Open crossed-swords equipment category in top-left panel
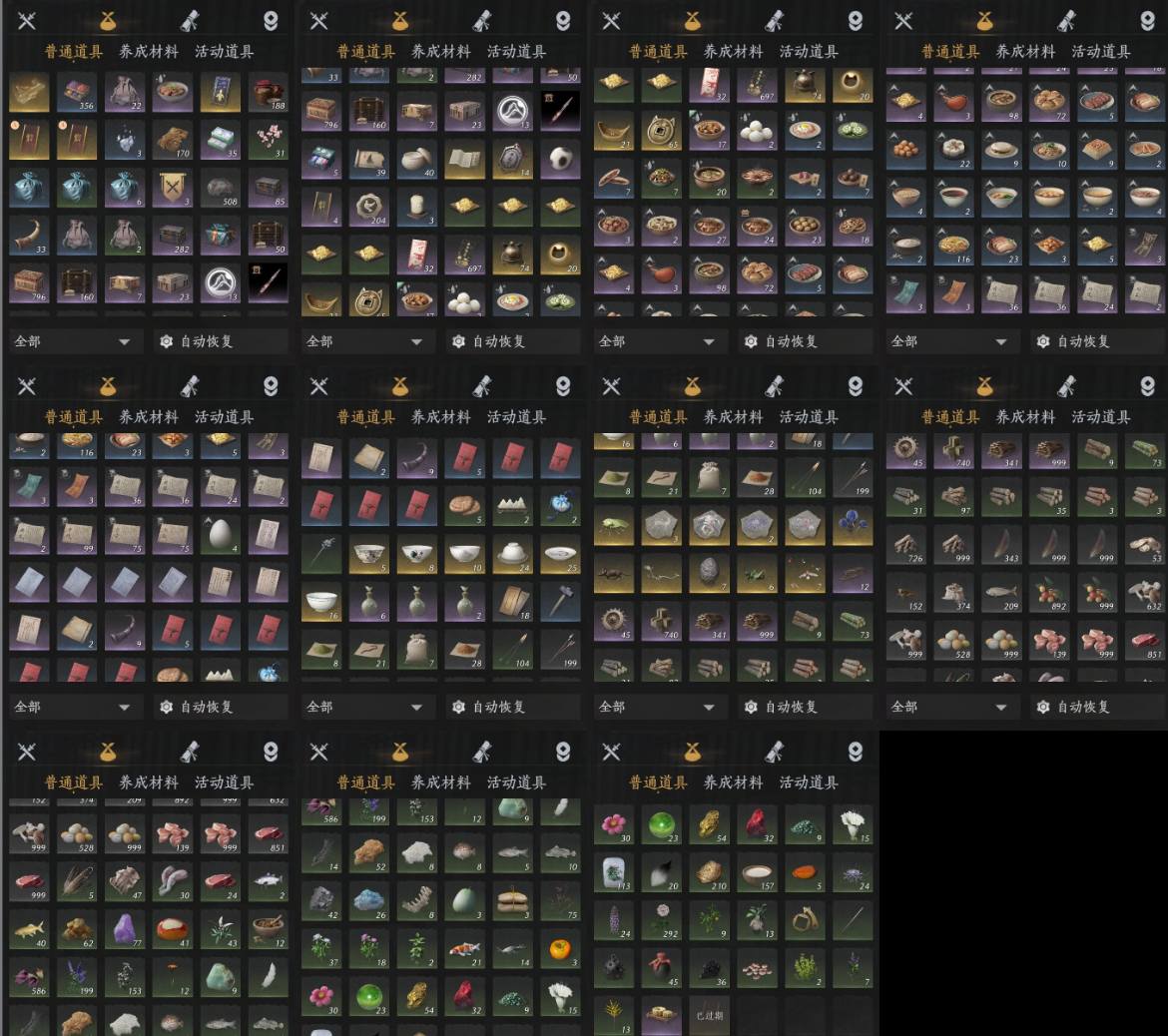Screen dimensions: 1168x1036 (x=27, y=21)
